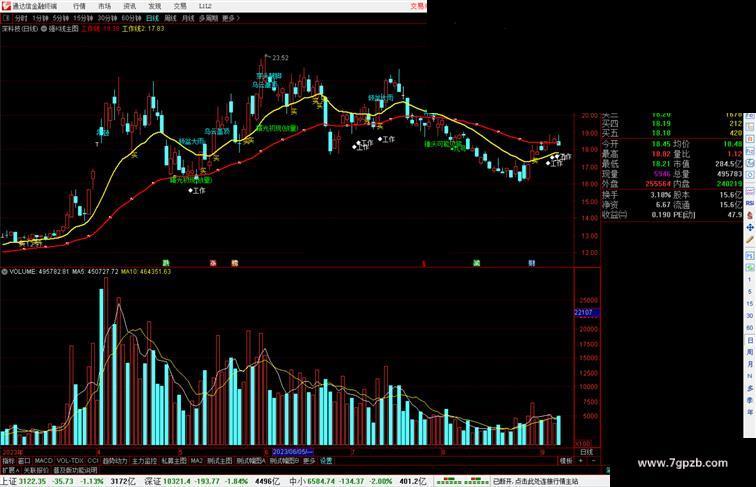Switch chart to 1分钟 period
The width and height of the screenshot is (756, 487).
(x=40, y=18)
